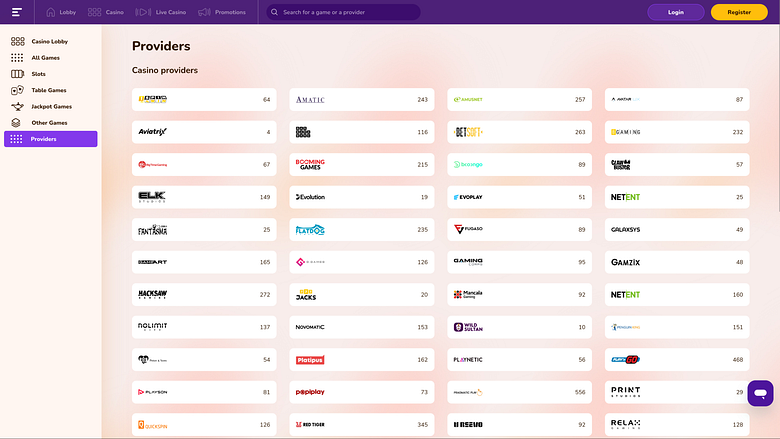The width and height of the screenshot is (780, 439).
Task: Open the live chat widget
Action: pyautogui.click(x=760, y=393)
